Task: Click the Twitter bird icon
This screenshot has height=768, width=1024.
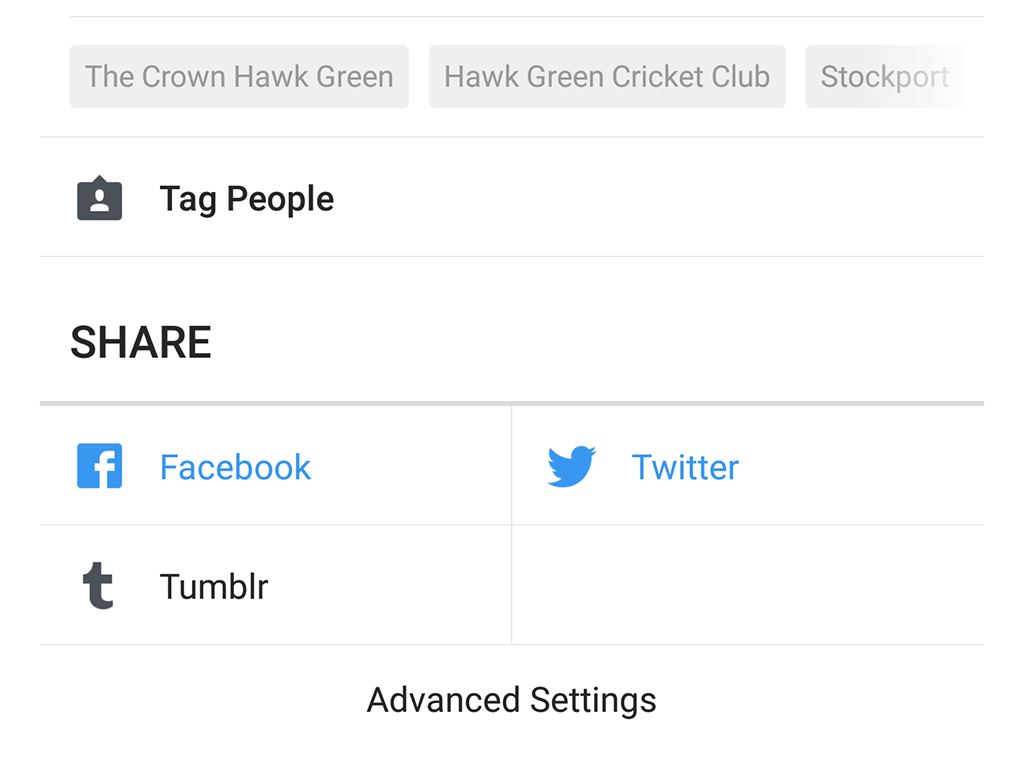Action: click(x=571, y=467)
